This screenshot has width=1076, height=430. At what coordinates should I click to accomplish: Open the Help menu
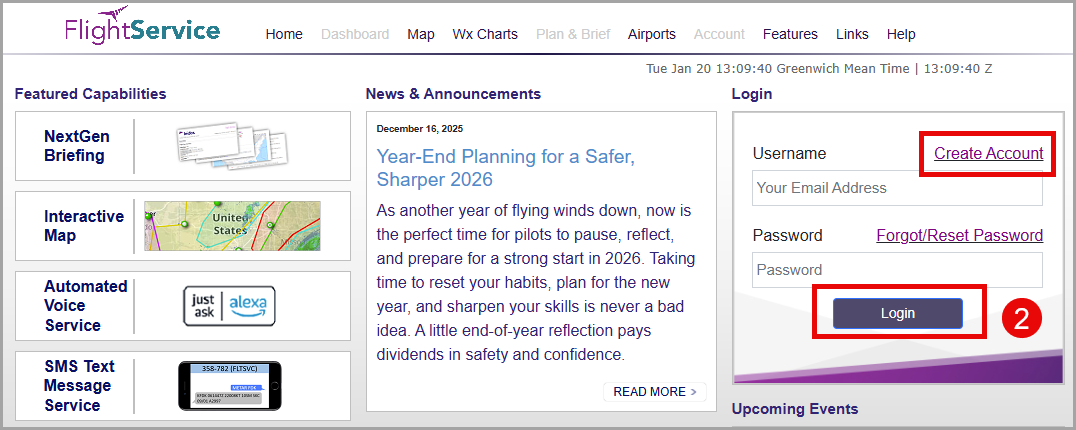(901, 34)
